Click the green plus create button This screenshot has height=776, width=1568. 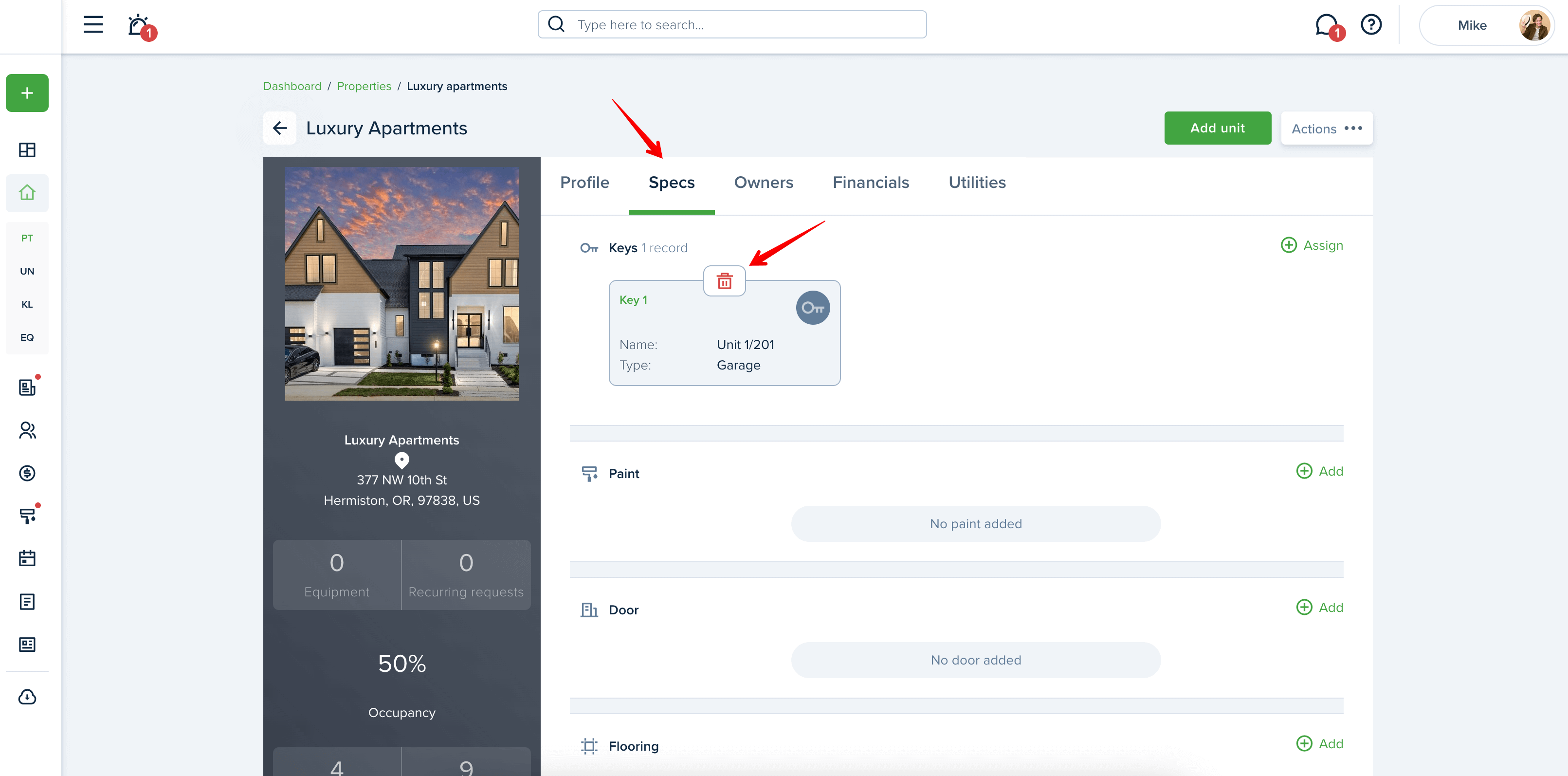pyautogui.click(x=27, y=92)
